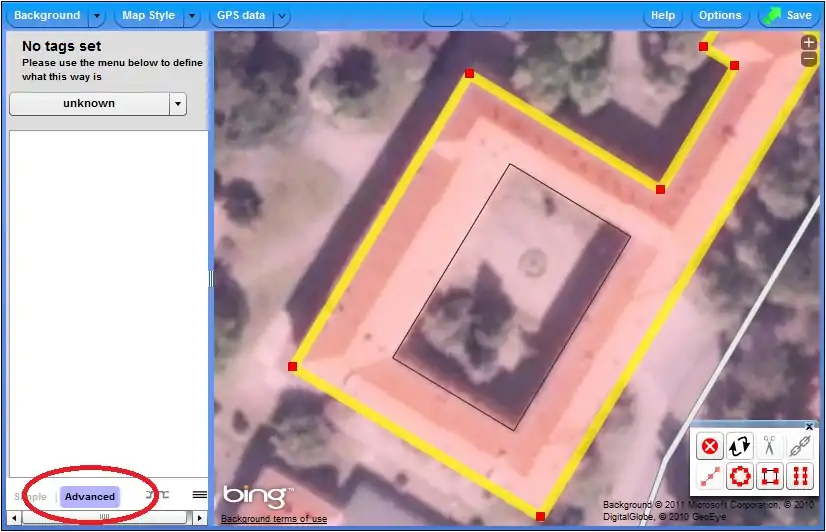Viewport: 826px width, 532px height.
Task: Switch to the Advanced tag view
Action: click(90, 497)
